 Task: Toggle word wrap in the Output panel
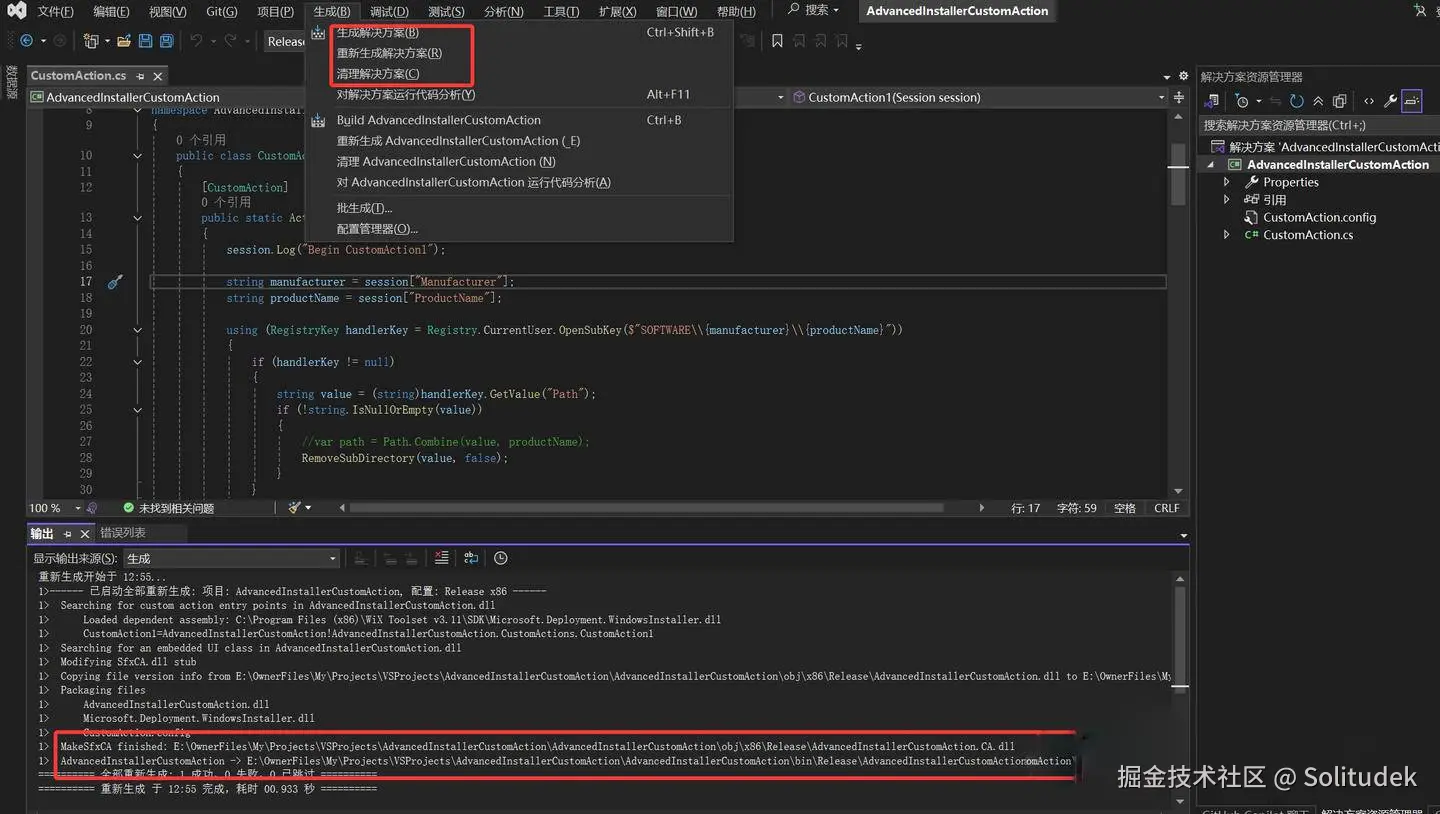point(471,558)
